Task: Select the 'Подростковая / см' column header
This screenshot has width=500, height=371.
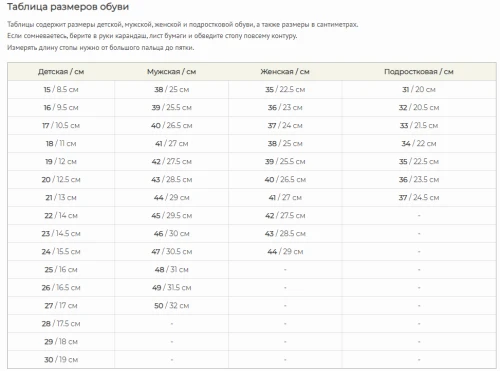Action: point(419,72)
